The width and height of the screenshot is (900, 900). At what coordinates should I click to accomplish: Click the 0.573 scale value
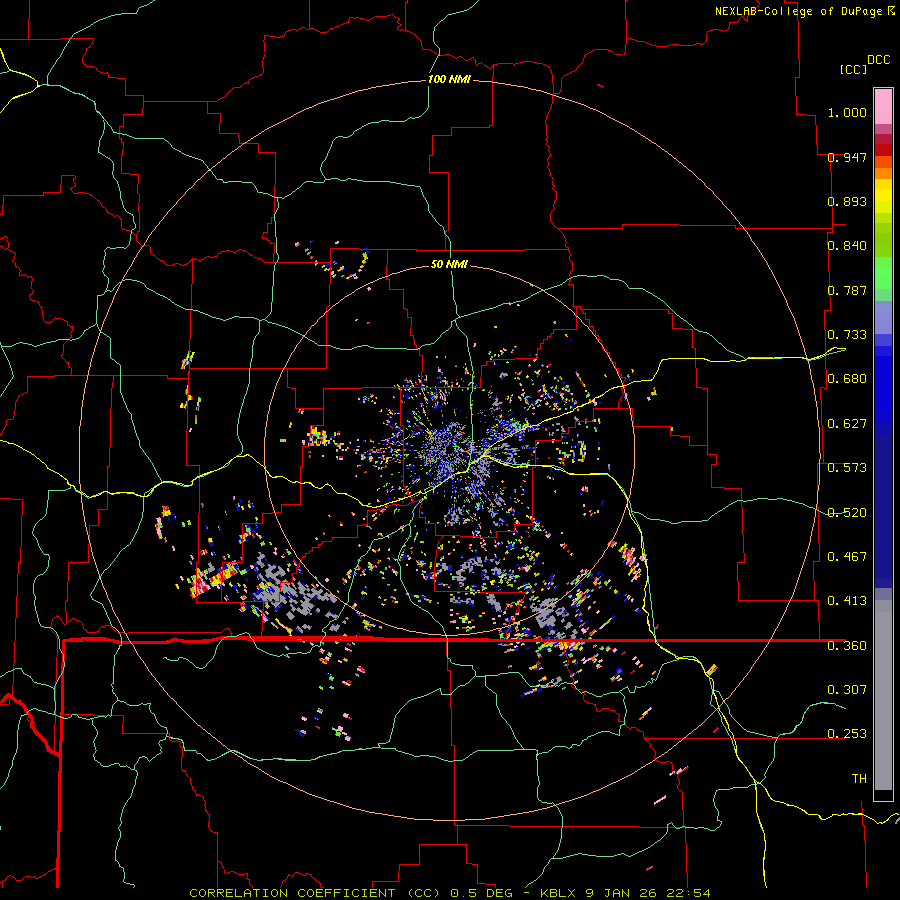(x=847, y=468)
